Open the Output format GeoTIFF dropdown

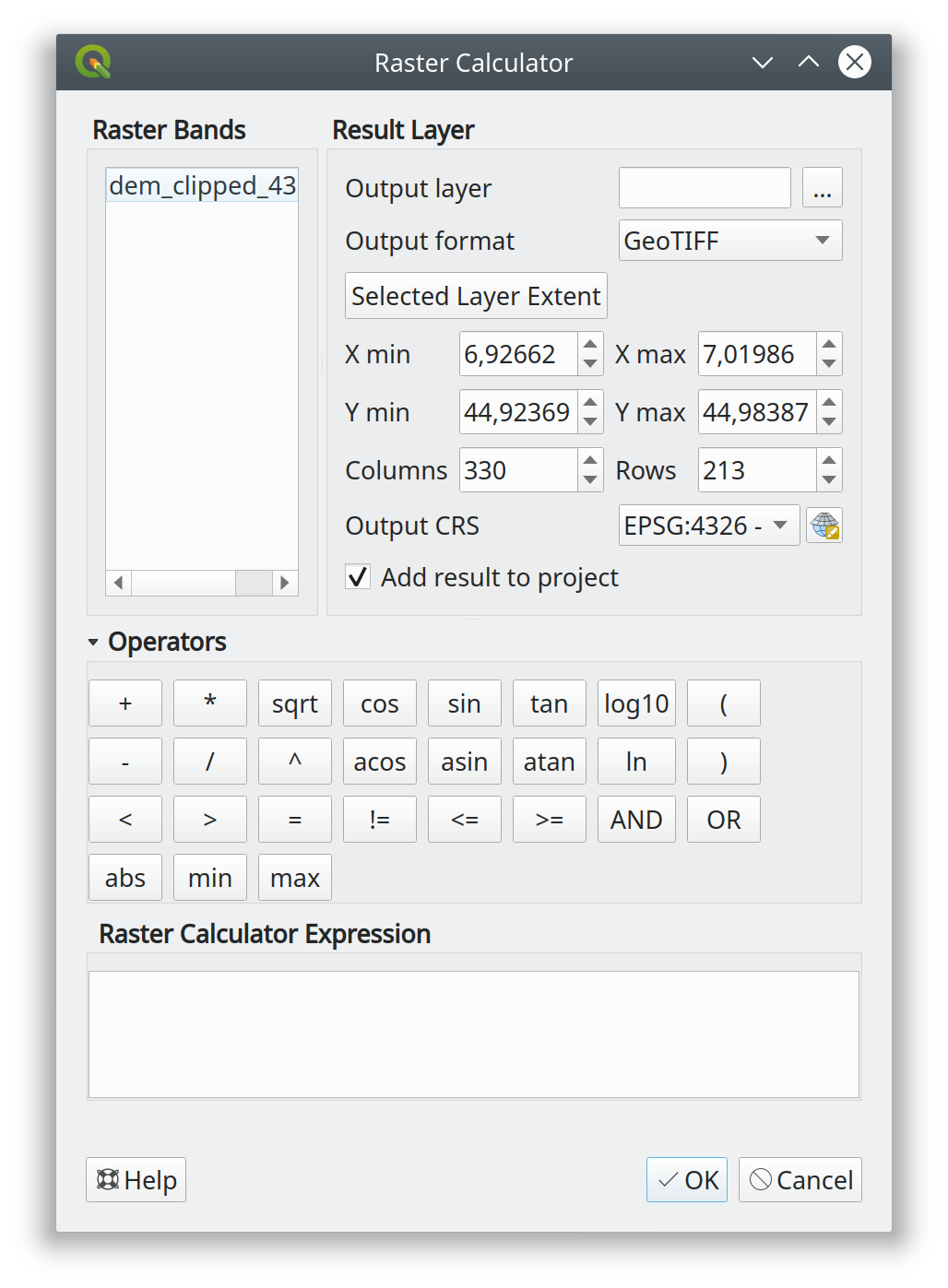[x=729, y=241]
